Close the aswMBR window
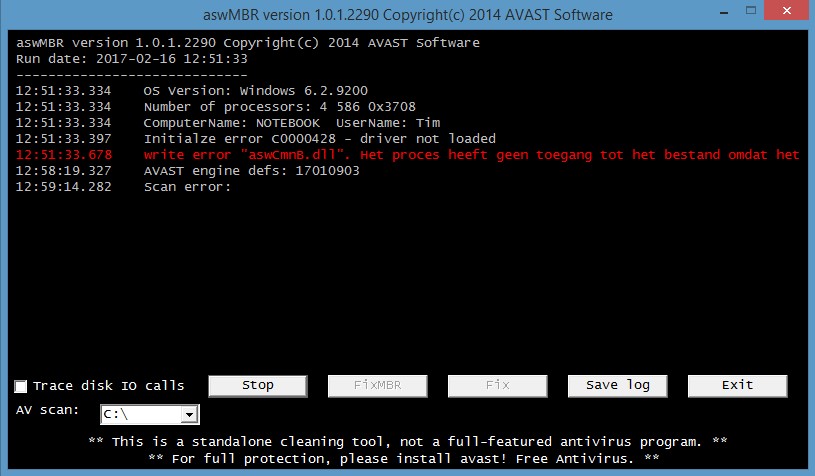 pyautogui.click(x=787, y=10)
